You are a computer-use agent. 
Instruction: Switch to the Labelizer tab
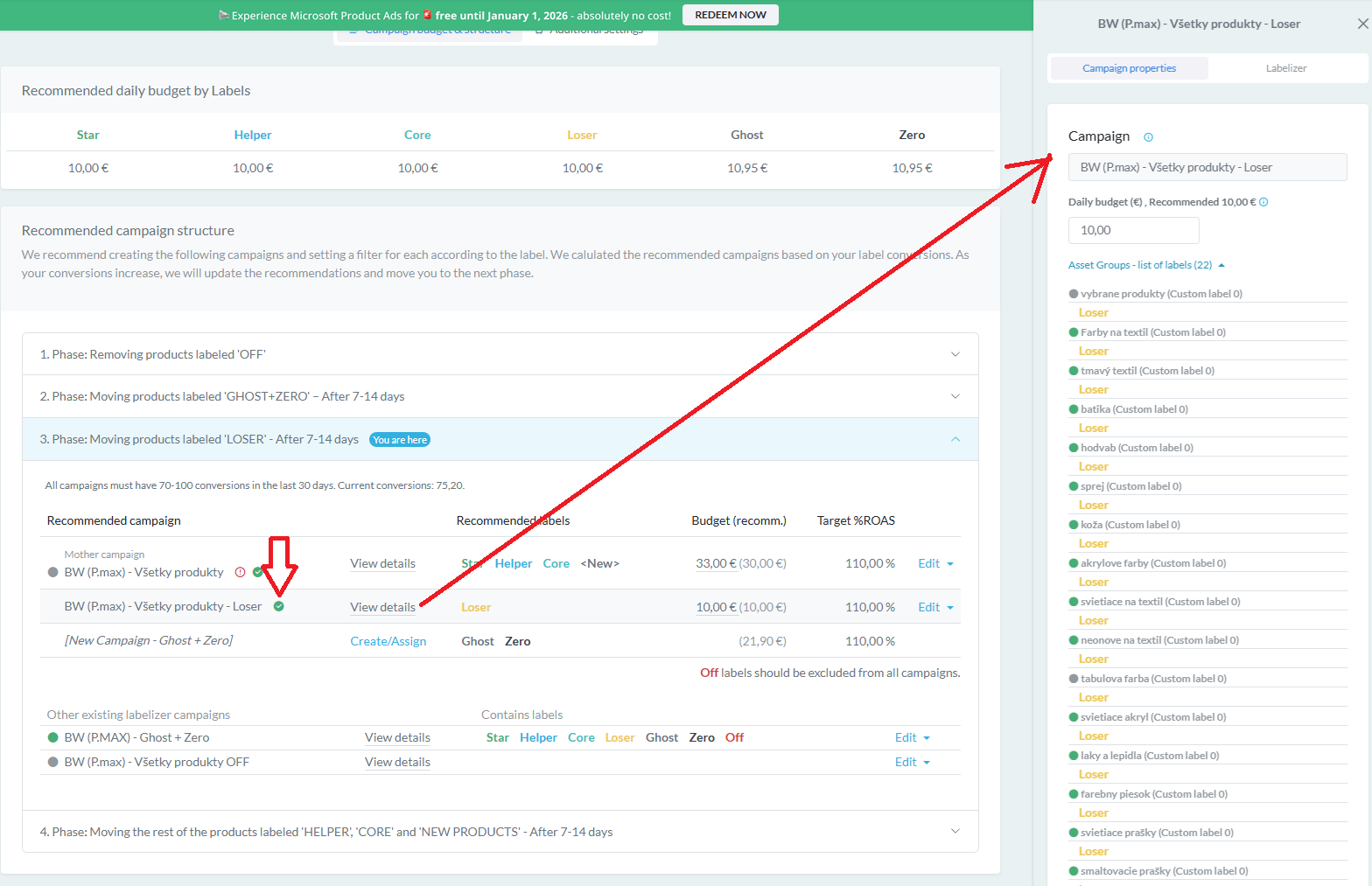[1285, 68]
